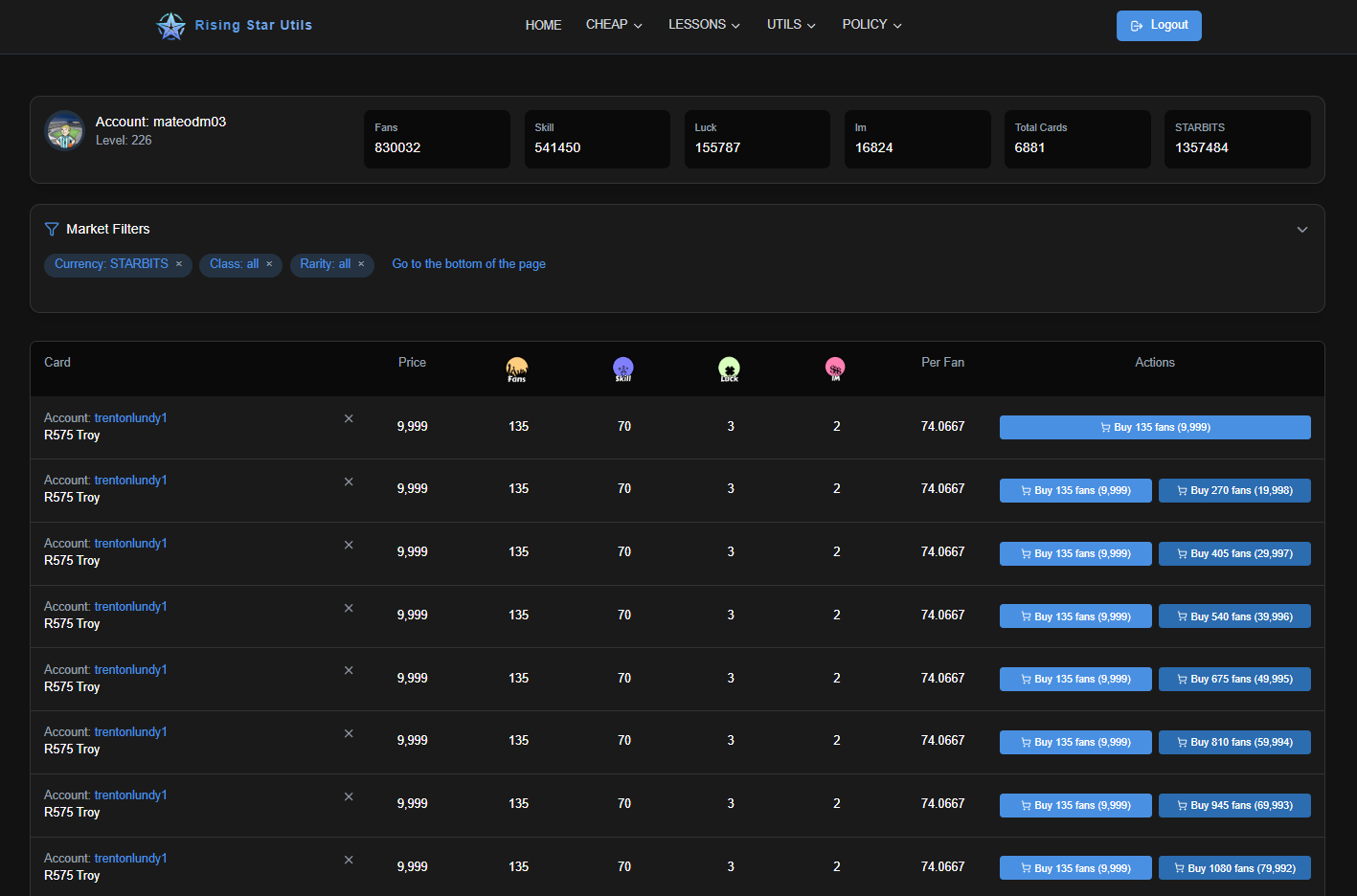Buy 1080 fans for 79,992
The height and width of the screenshot is (896, 1357).
[x=1234, y=868]
